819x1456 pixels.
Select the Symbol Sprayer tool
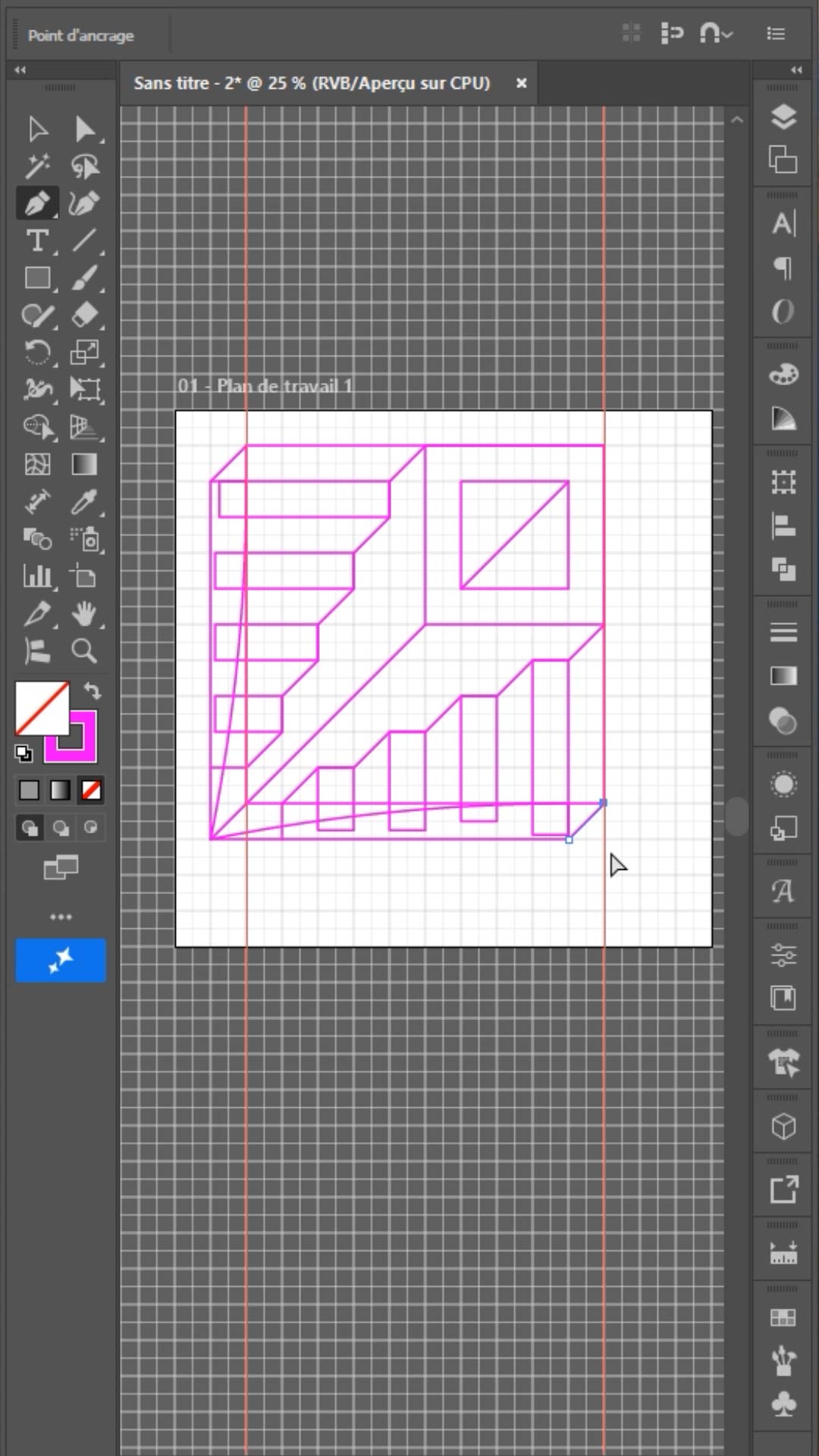coord(84,538)
